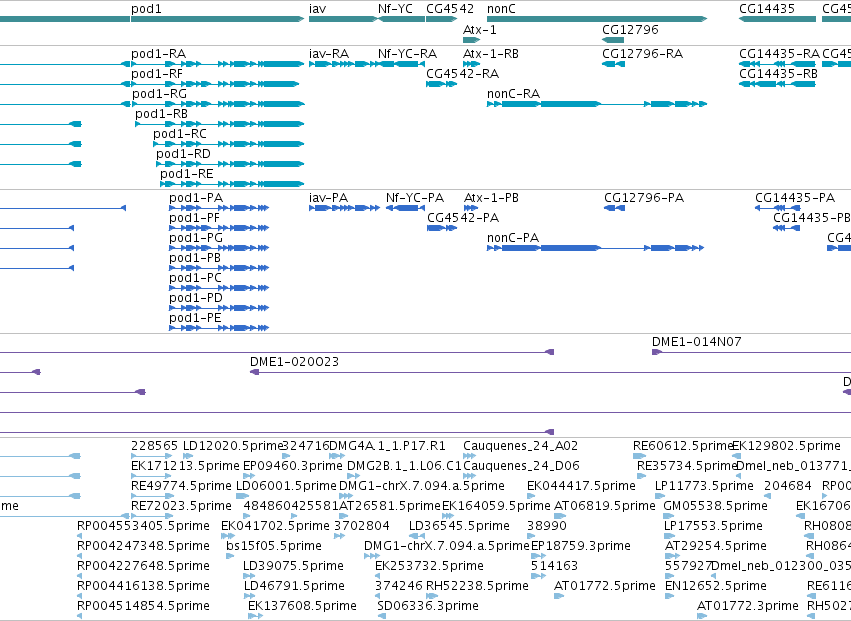Click BAC clone DME1-020O23 label
This screenshot has width=851, height=621.
[x=294, y=362]
